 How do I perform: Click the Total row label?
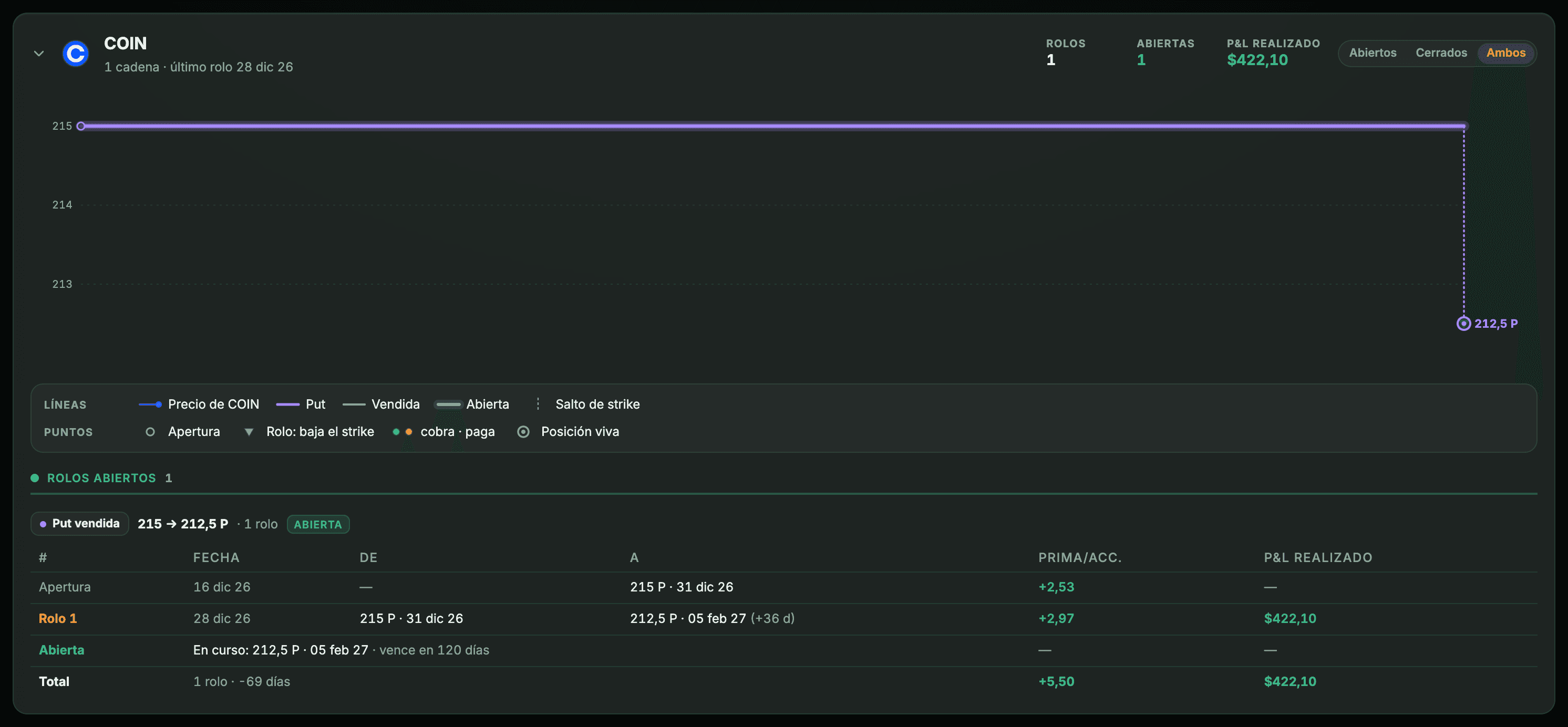coord(54,682)
